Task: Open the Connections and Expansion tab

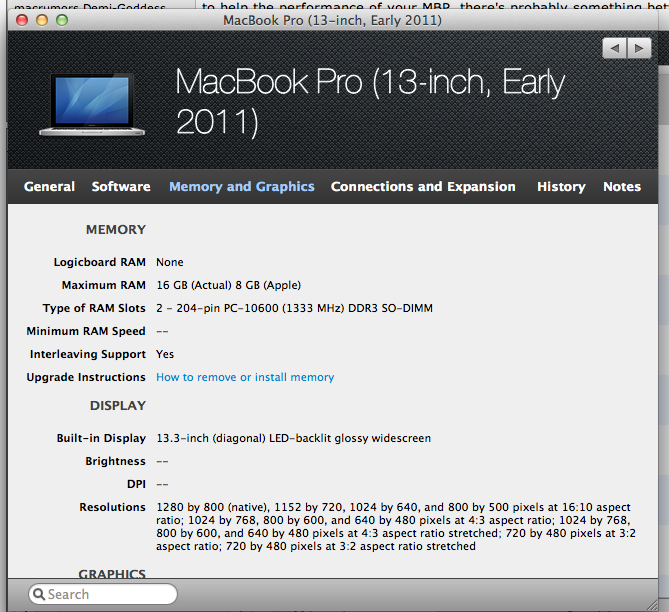Action: coord(423,187)
